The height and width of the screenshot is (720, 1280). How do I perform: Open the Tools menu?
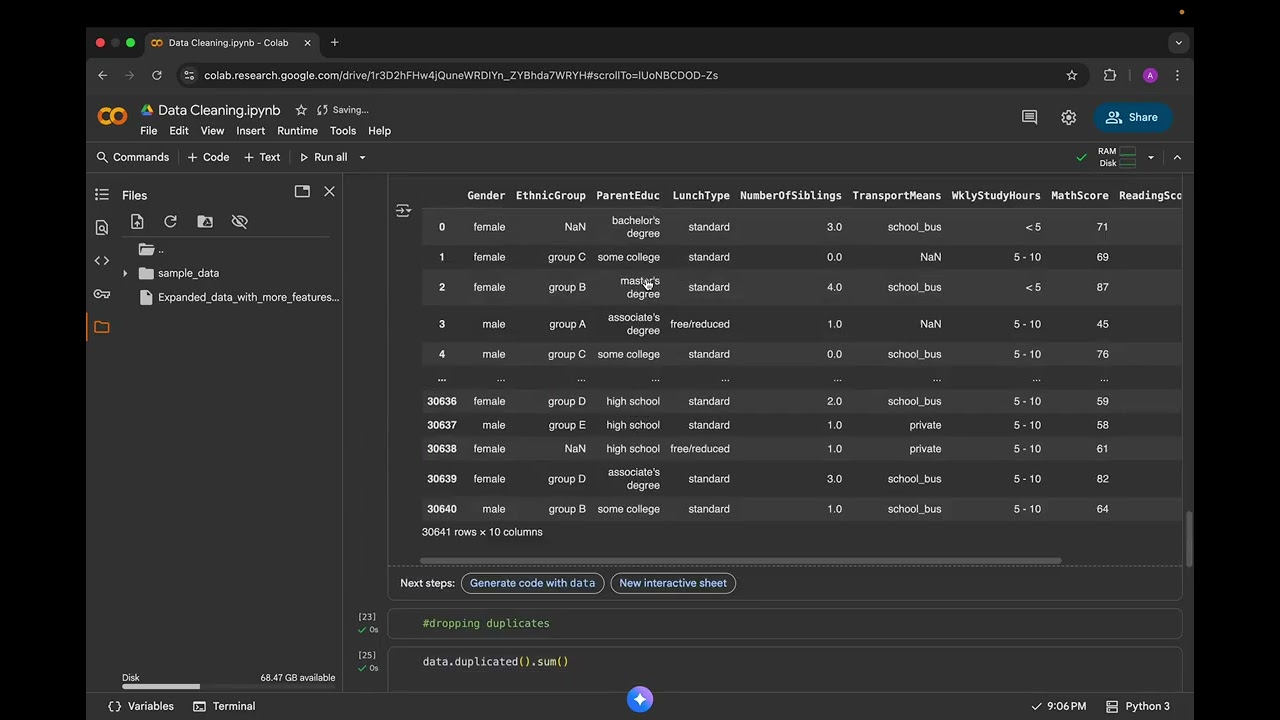[x=343, y=131]
